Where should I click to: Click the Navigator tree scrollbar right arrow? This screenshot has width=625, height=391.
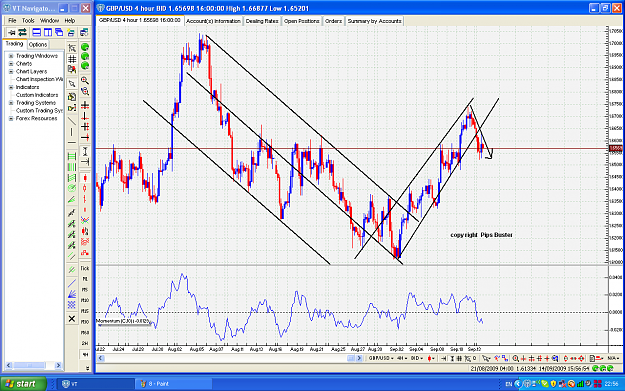(x=58, y=365)
